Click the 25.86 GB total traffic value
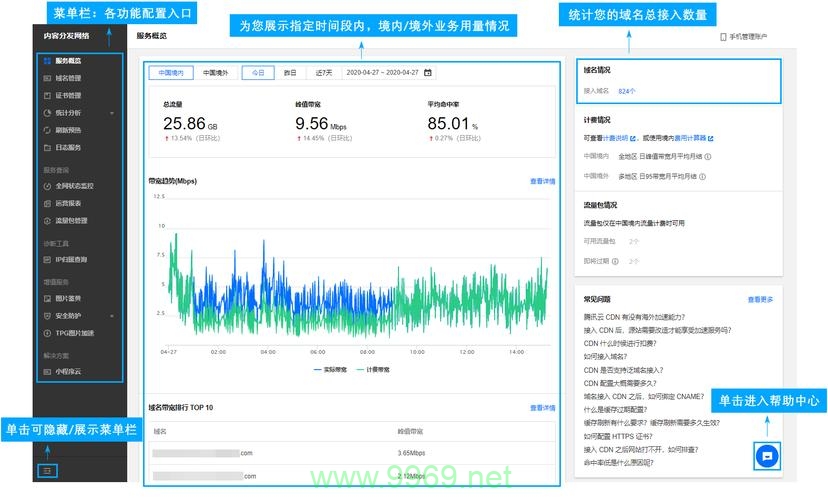This screenshot has height=500, width=828. pos(190,124)
